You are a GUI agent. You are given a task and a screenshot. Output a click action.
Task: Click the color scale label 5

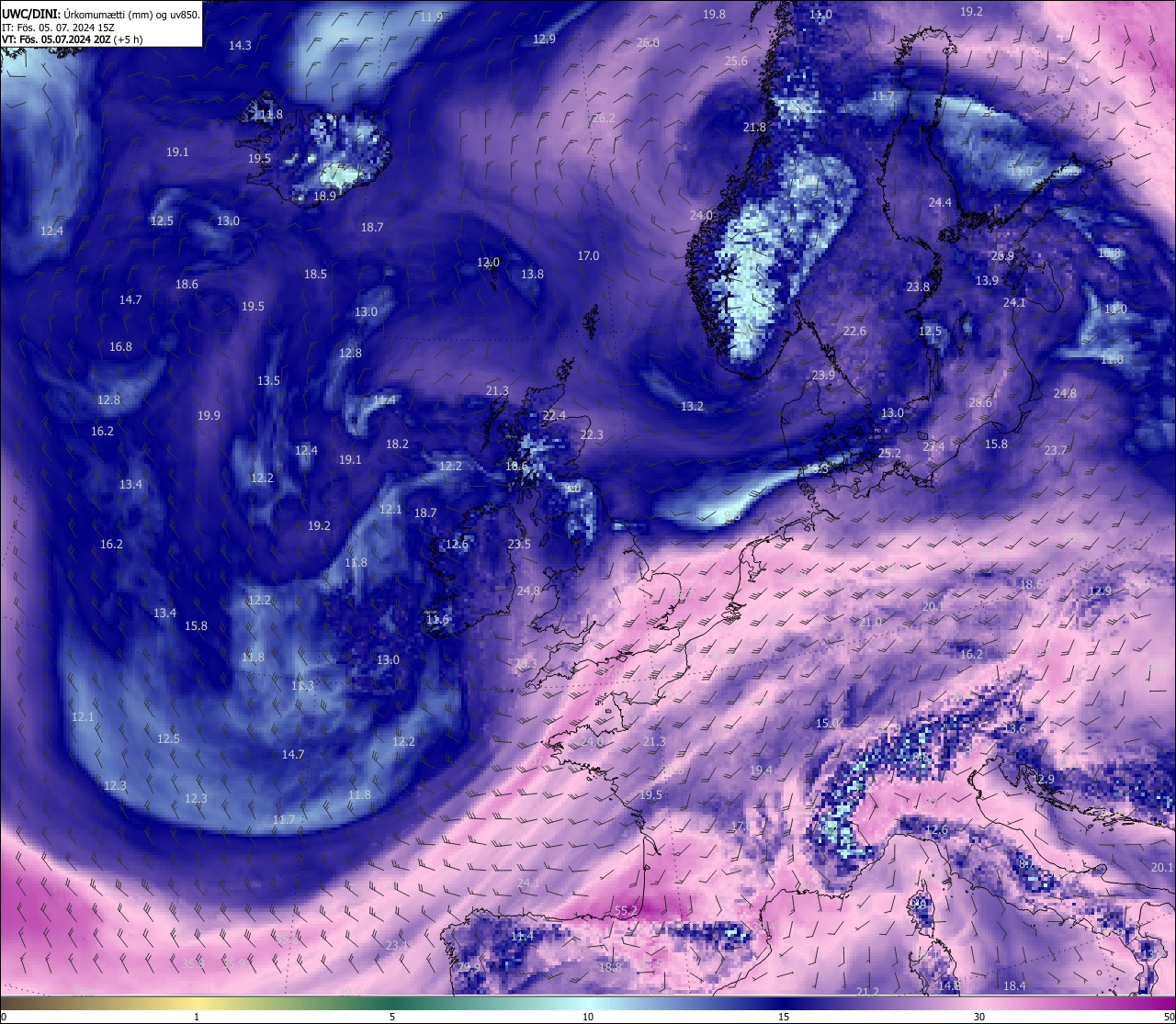392,1017
